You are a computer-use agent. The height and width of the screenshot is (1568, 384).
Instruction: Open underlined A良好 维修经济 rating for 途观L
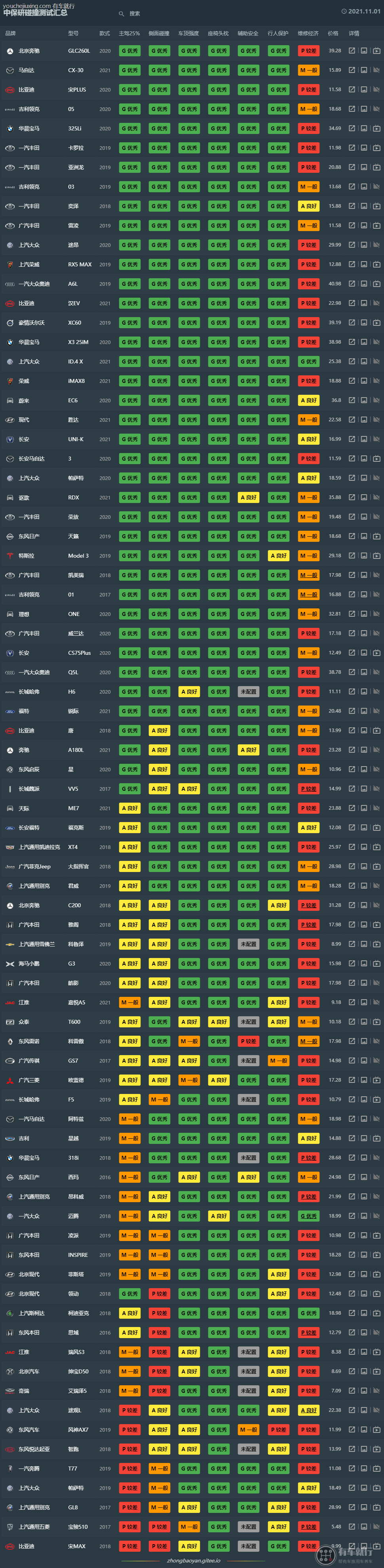309,1410
